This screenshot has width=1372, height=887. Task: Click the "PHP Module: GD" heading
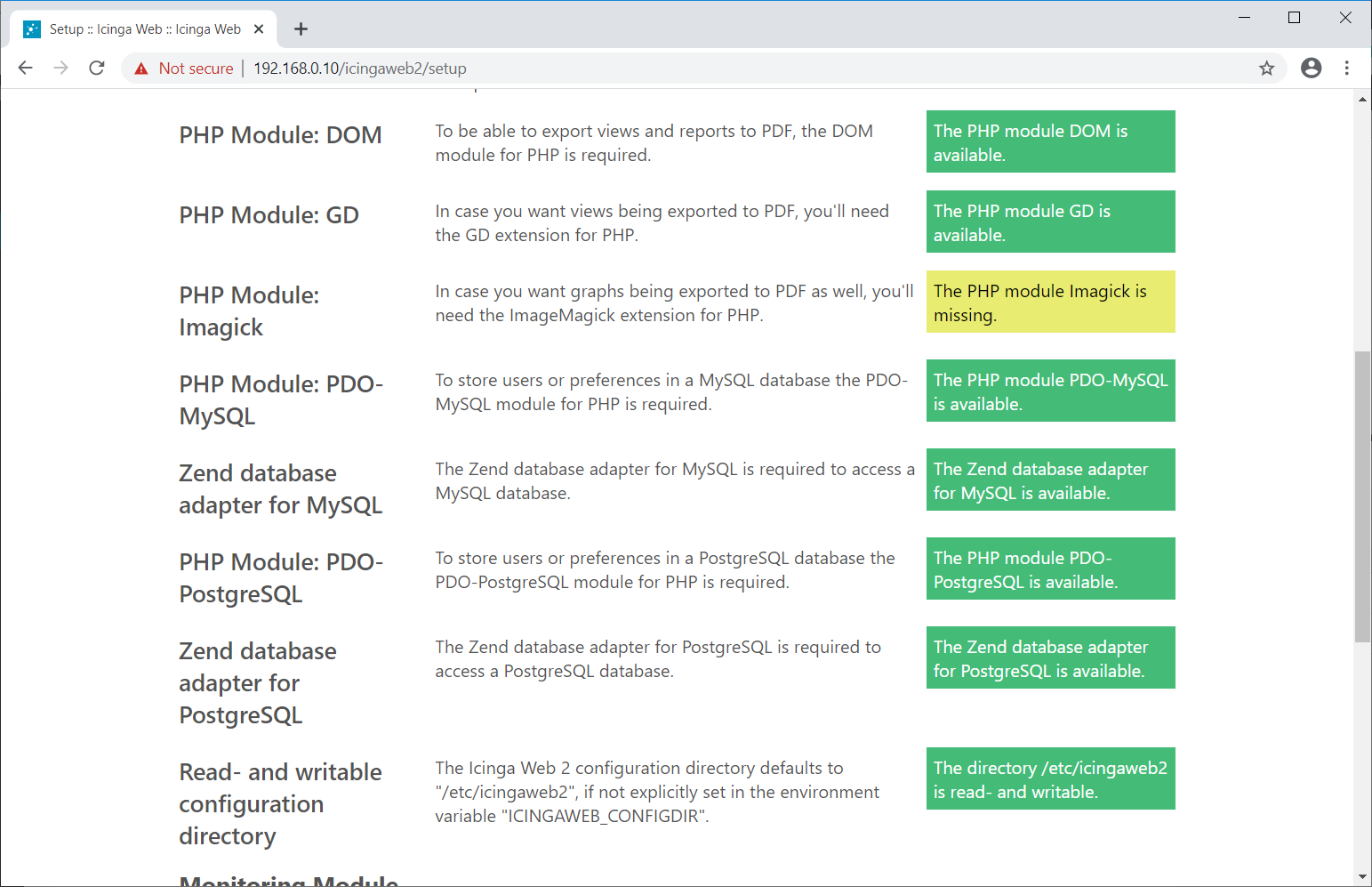coord(269,215)
